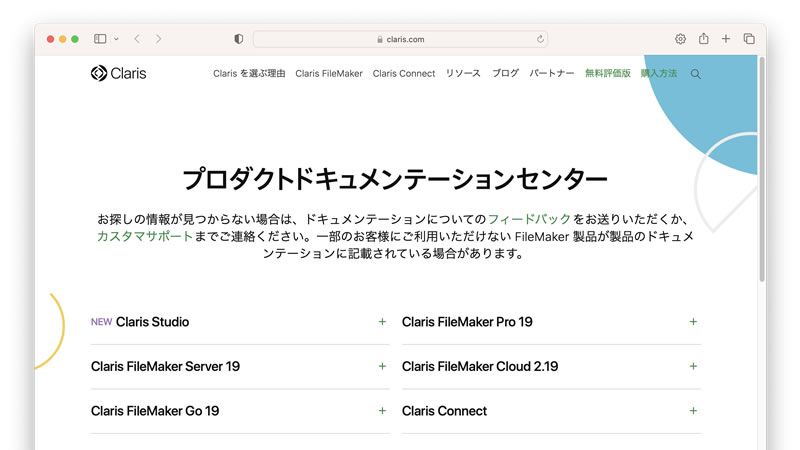The image size is (800, 450).
Task: Toggle the Safari sidebar icon
Action: (100, 39)
